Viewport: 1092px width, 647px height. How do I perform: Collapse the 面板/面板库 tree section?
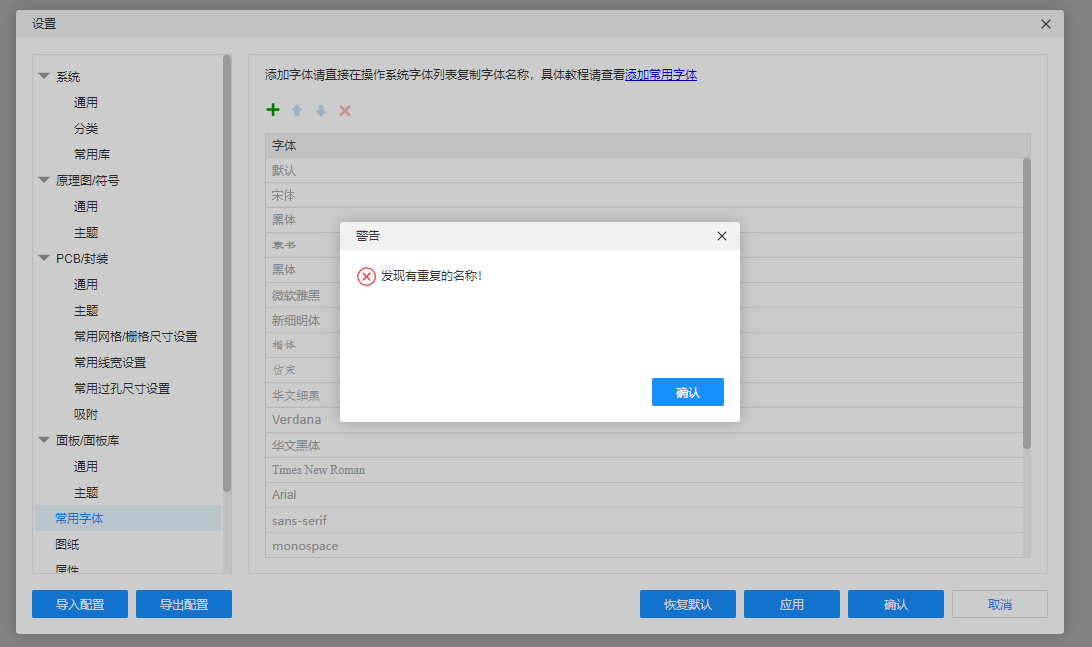[x=44, y=440]
